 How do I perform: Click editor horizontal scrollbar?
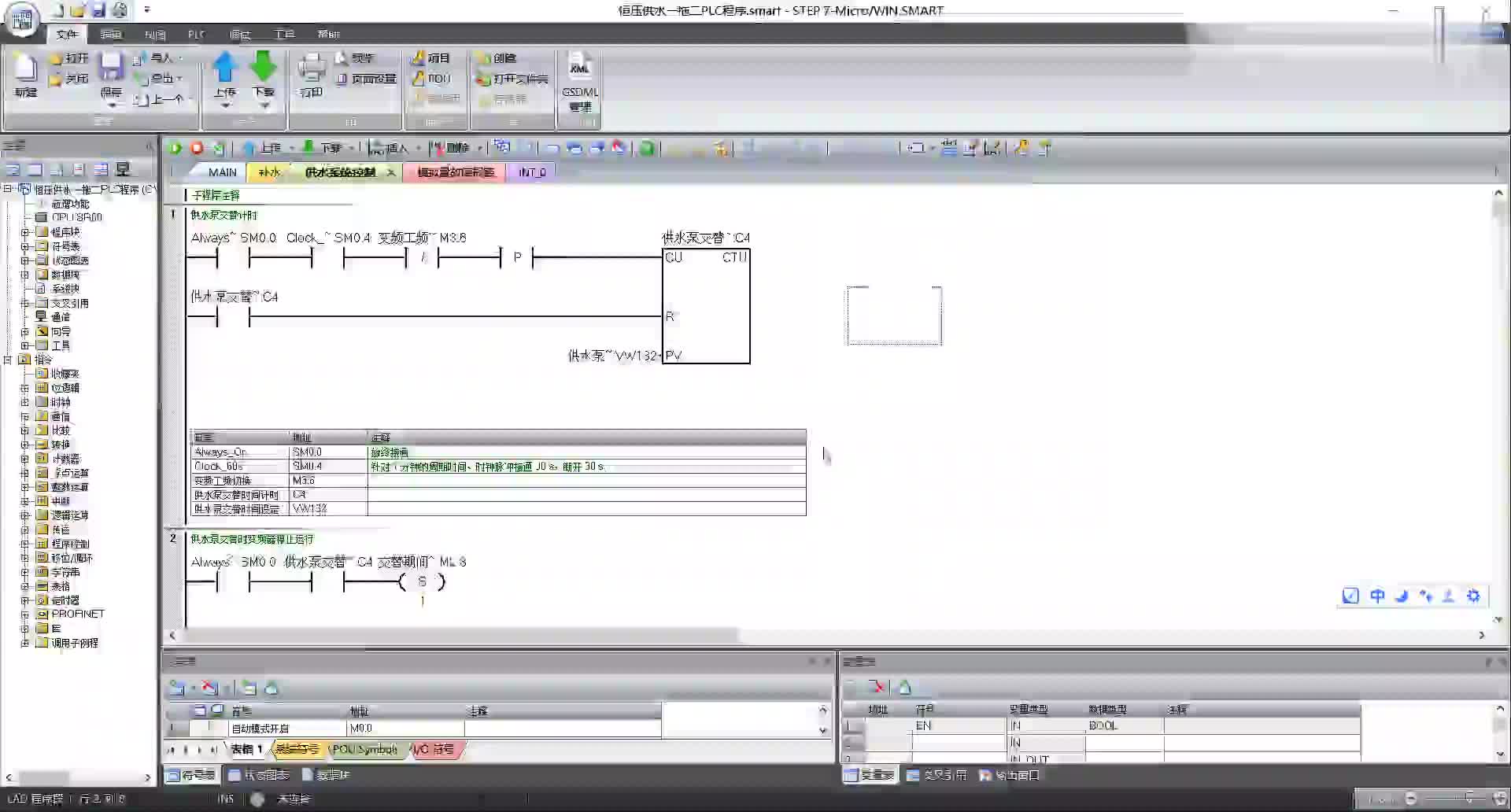pyautogui.click(x=459, y=635)
